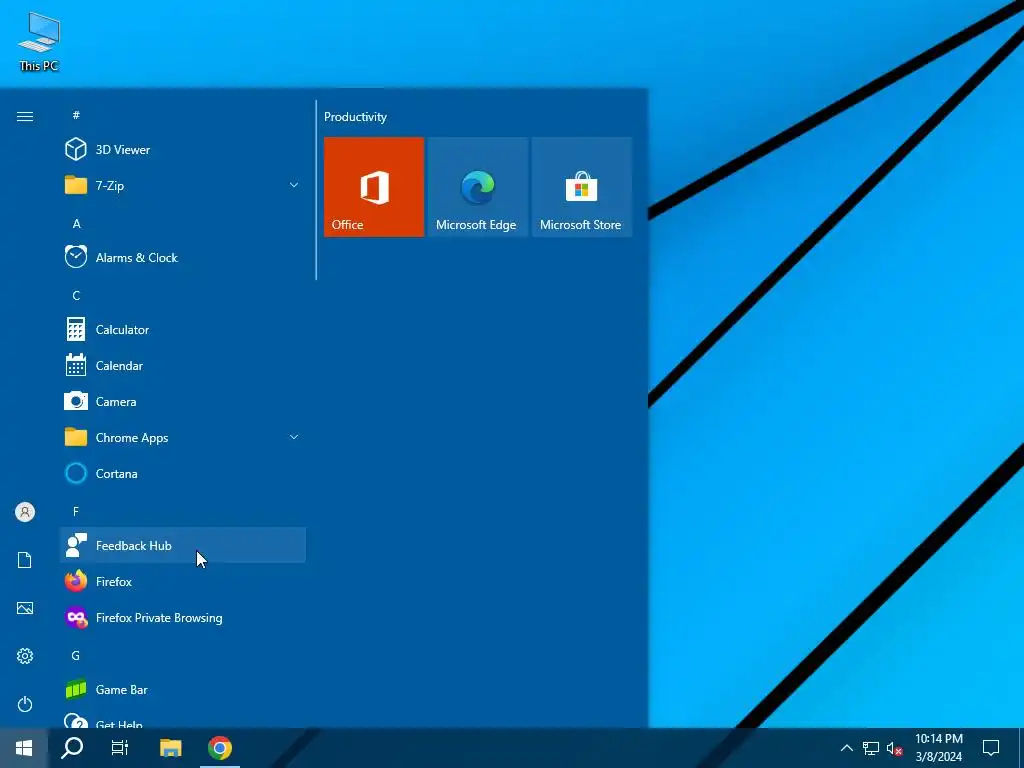Click the letter A section header
This screenshot has height=768, width=1024.
[x=76, y=223]
